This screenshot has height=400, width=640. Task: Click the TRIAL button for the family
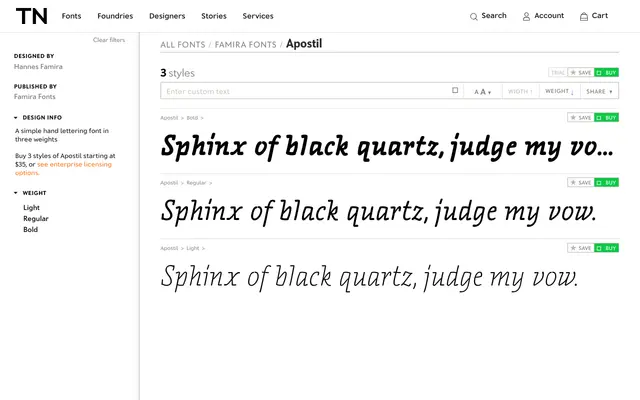[558, 73]
